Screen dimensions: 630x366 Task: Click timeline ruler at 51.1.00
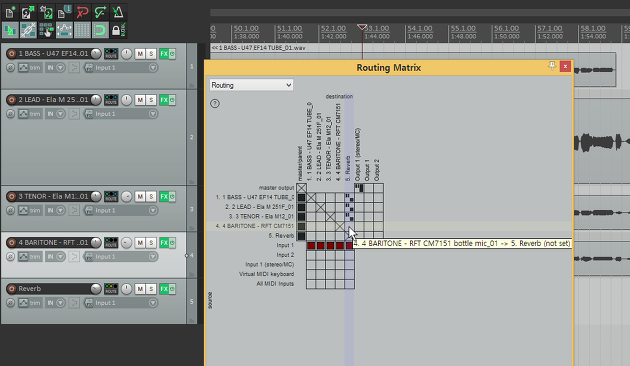[x=290, y=29]
